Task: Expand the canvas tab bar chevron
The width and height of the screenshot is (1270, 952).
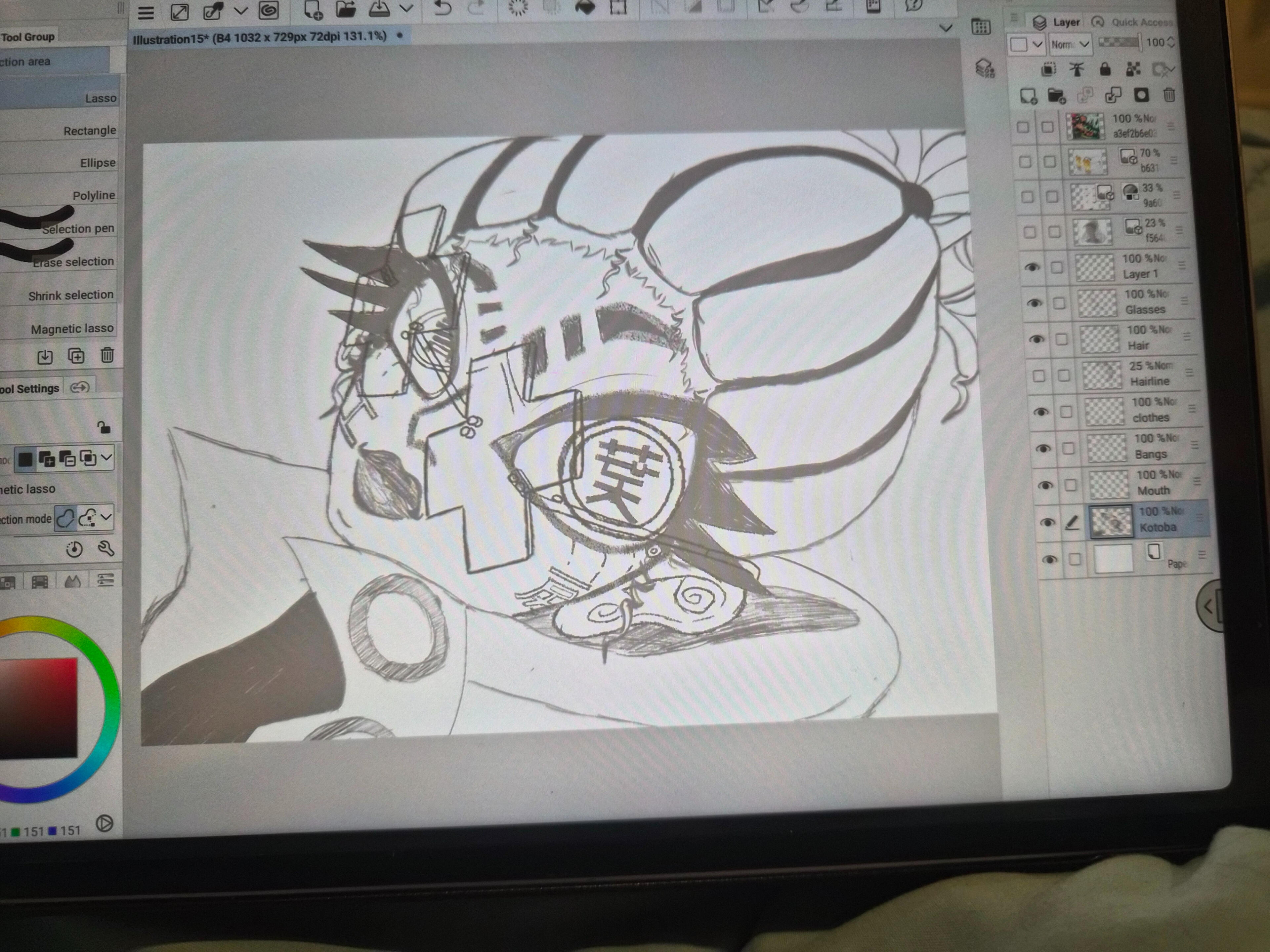Action: pyautogui.click(x=946, y=27)
